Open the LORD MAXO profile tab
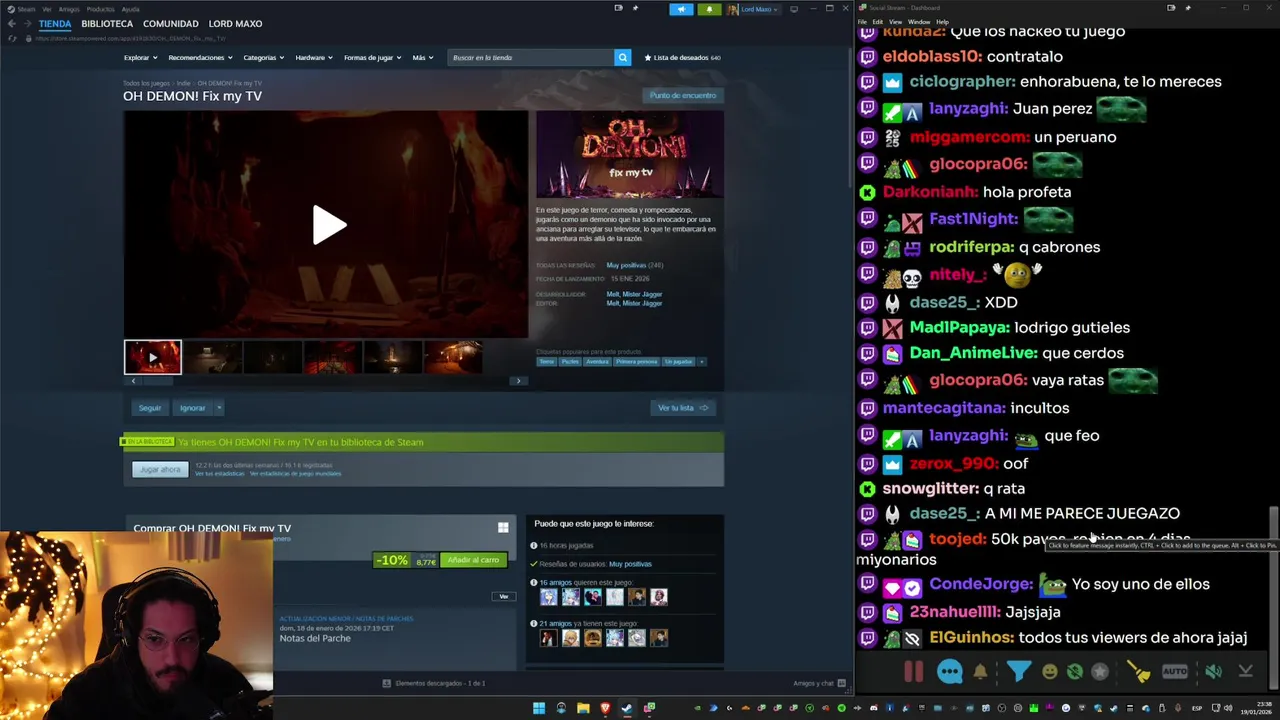1280x720 pixels. coord(235,23)
